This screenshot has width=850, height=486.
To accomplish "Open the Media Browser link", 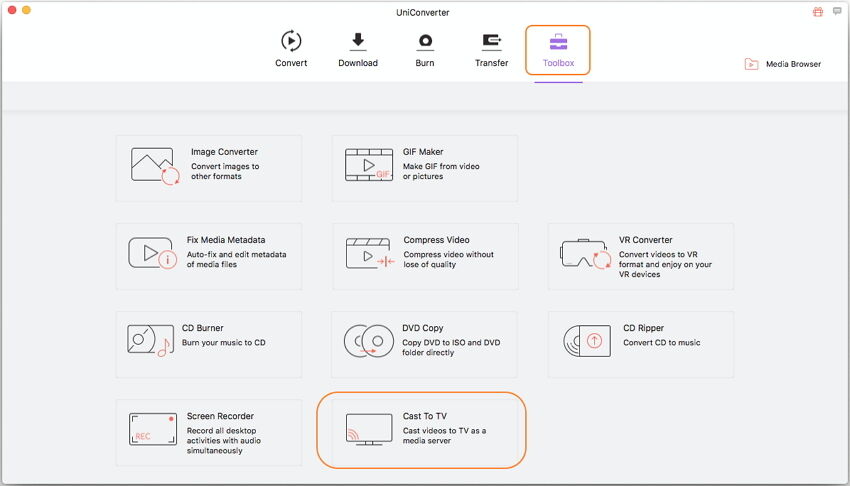I will [794, 64].
